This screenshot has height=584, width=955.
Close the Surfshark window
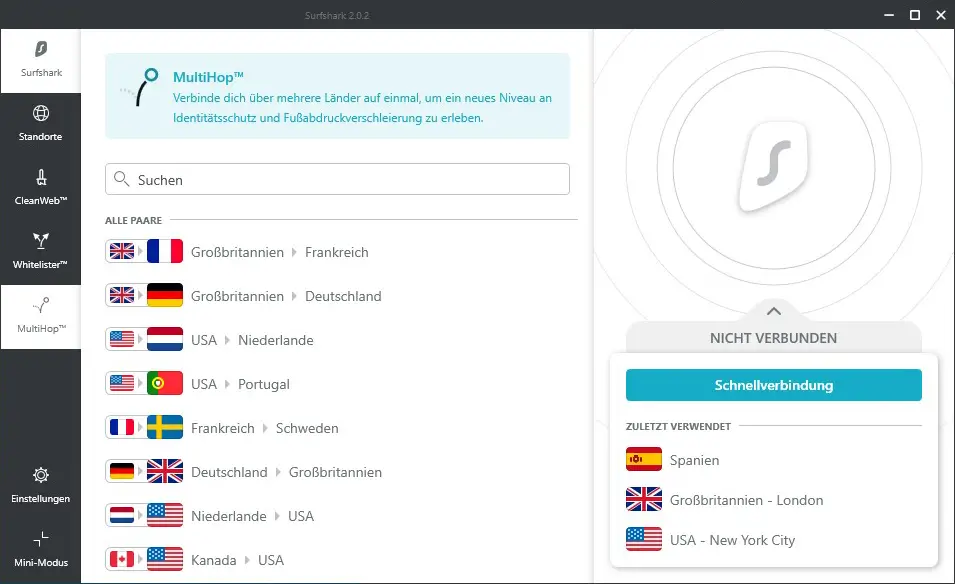(x=941, y=15)
